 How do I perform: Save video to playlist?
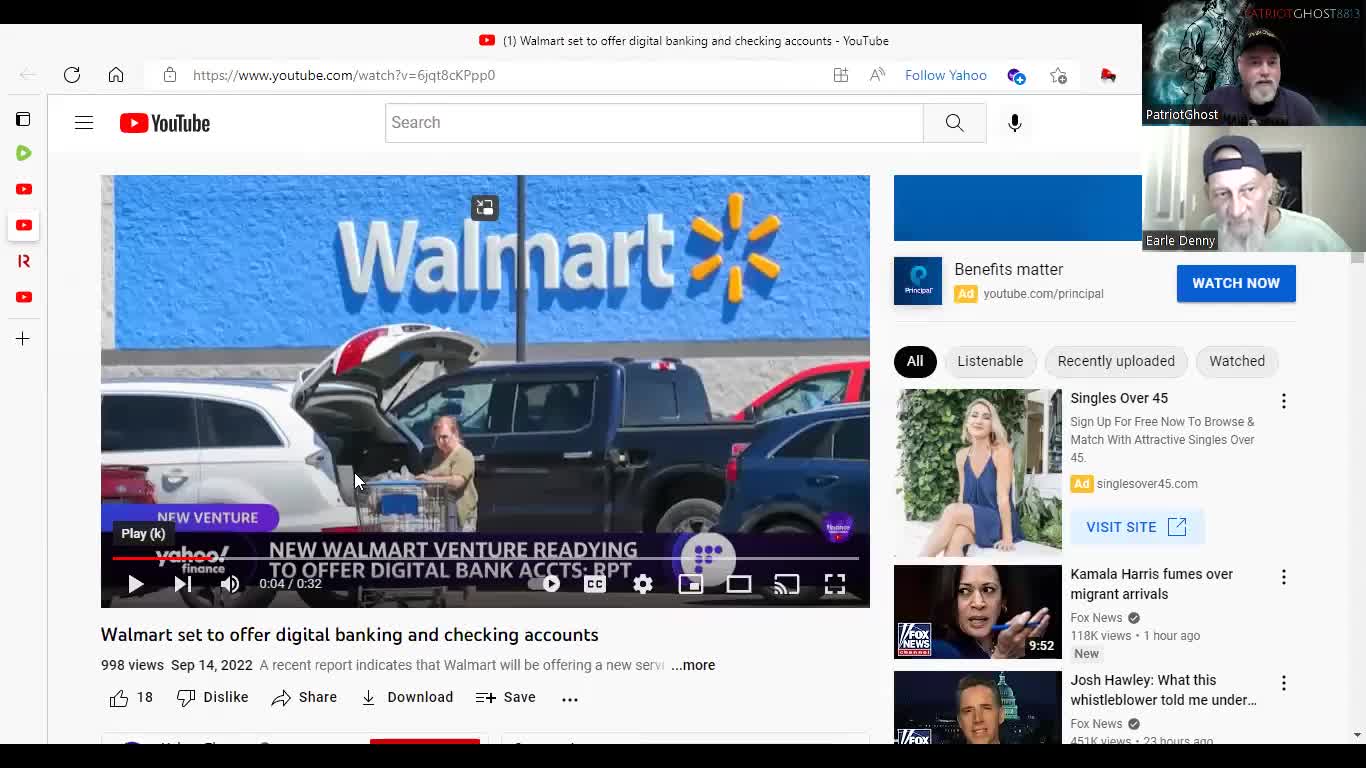click(x=506, y=698)
